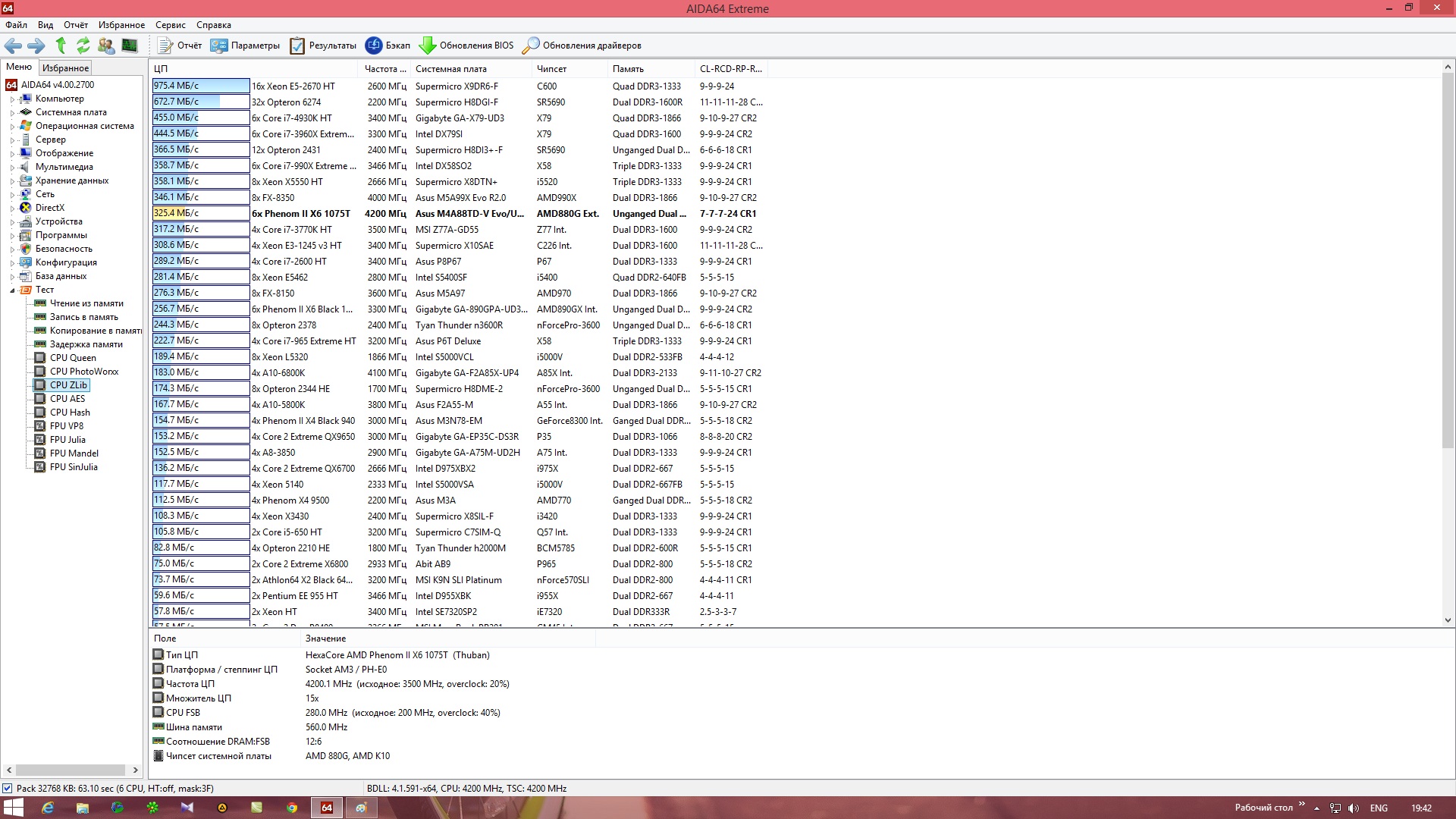Open the users management toolbar icon
Viewport: 1456px width, 819px height.
pos(106,45)
